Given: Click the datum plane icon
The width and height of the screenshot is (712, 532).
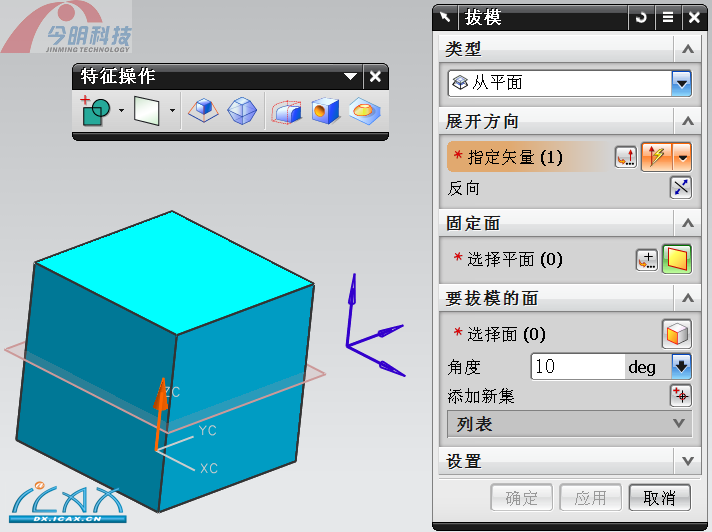Looking at the screenshot, I should pyautogui.click(x=147, y=110).
